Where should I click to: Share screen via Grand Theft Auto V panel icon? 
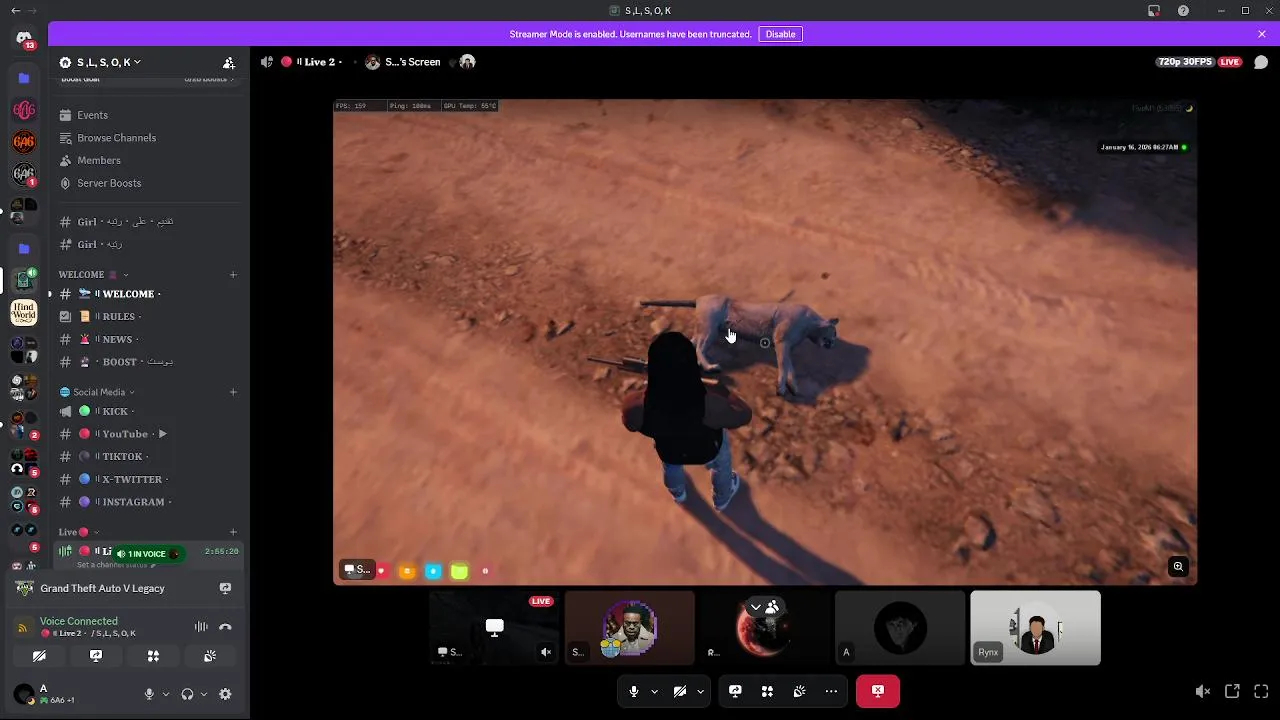(x=225, y=588)
